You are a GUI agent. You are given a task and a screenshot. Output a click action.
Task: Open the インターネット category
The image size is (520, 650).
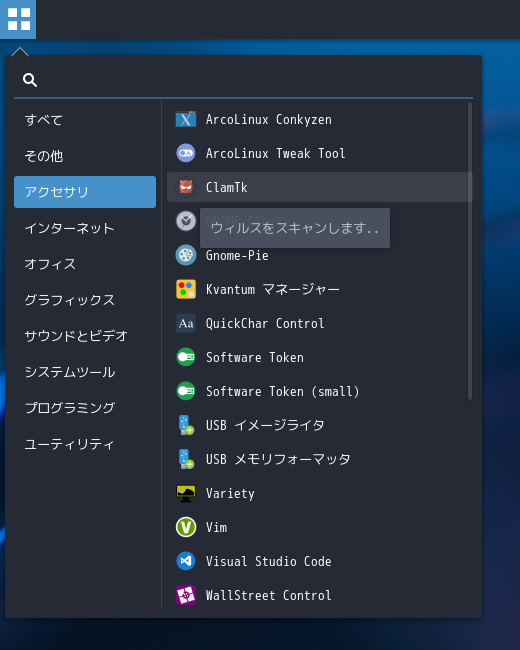pos(69,228)
